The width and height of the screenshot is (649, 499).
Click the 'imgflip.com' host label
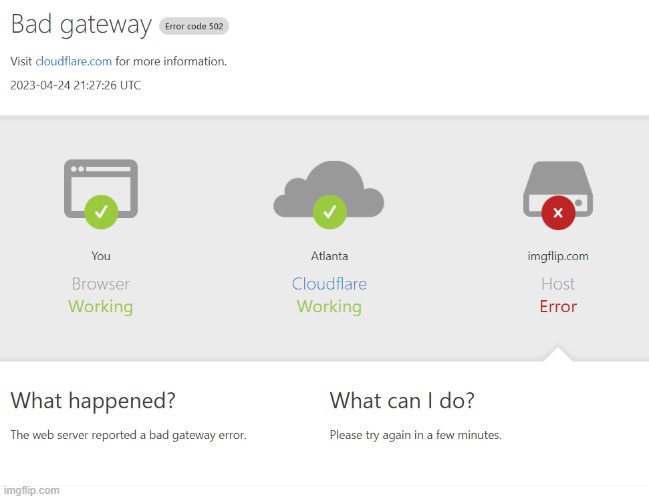[x=558, y=256]
